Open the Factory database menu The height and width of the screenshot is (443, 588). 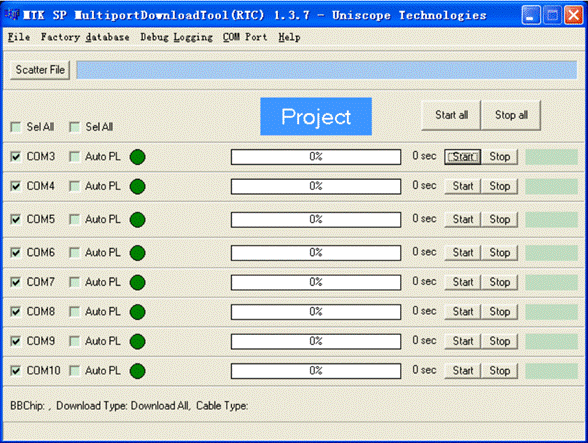pyautogui.click(x=85, y=37)
